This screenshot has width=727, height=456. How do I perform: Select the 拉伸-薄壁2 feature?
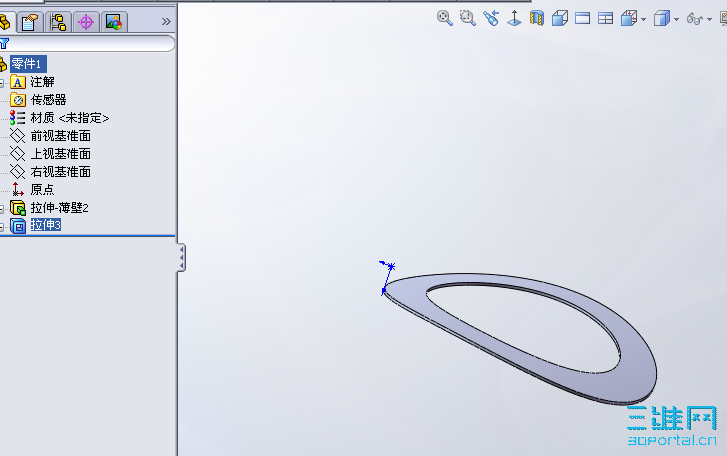(x=59, y=208)
